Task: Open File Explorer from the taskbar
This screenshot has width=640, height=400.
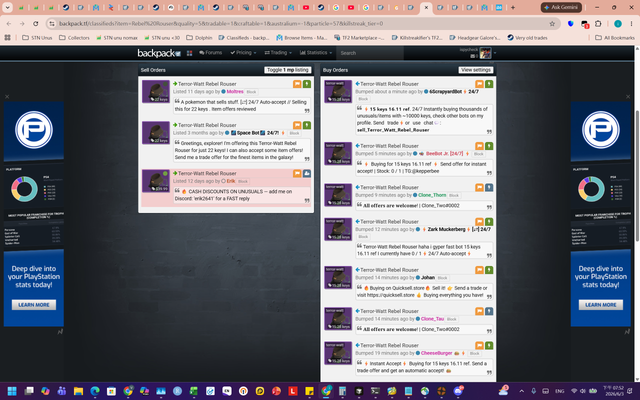Action: click(x=78, y=391)
